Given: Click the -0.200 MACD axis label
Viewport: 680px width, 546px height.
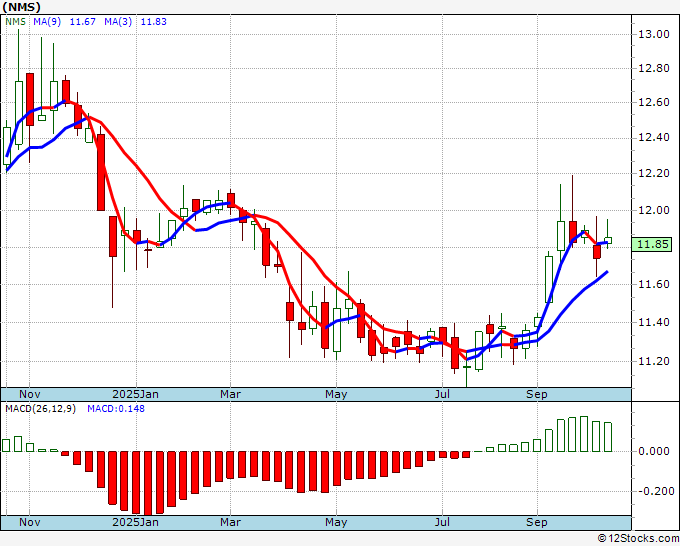Looking at the screenshot, I should coord(656,491).
